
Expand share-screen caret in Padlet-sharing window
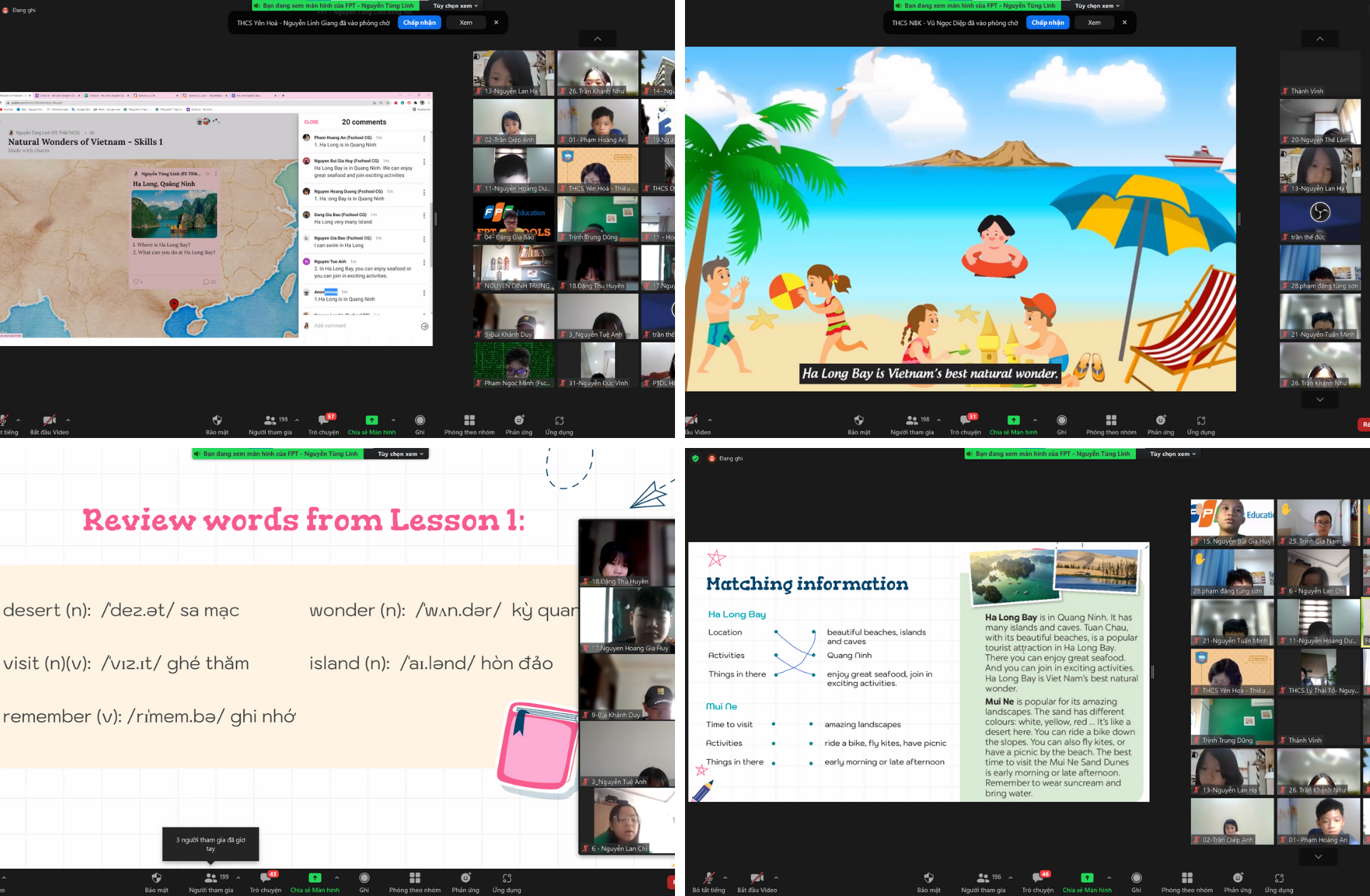point(393,419)
